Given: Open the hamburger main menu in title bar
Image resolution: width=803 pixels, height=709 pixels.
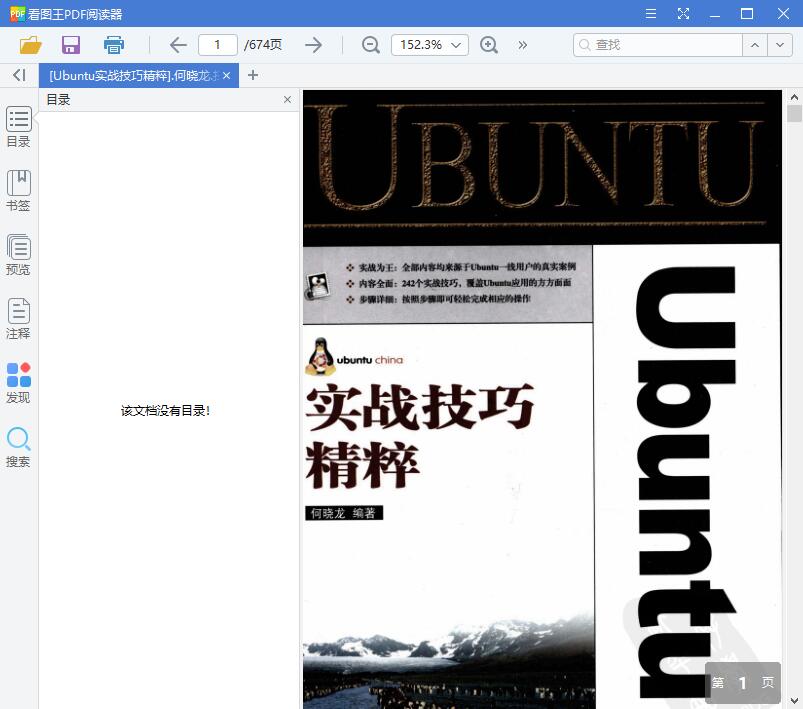Looking at the screenshot, I should click(650, 13).
